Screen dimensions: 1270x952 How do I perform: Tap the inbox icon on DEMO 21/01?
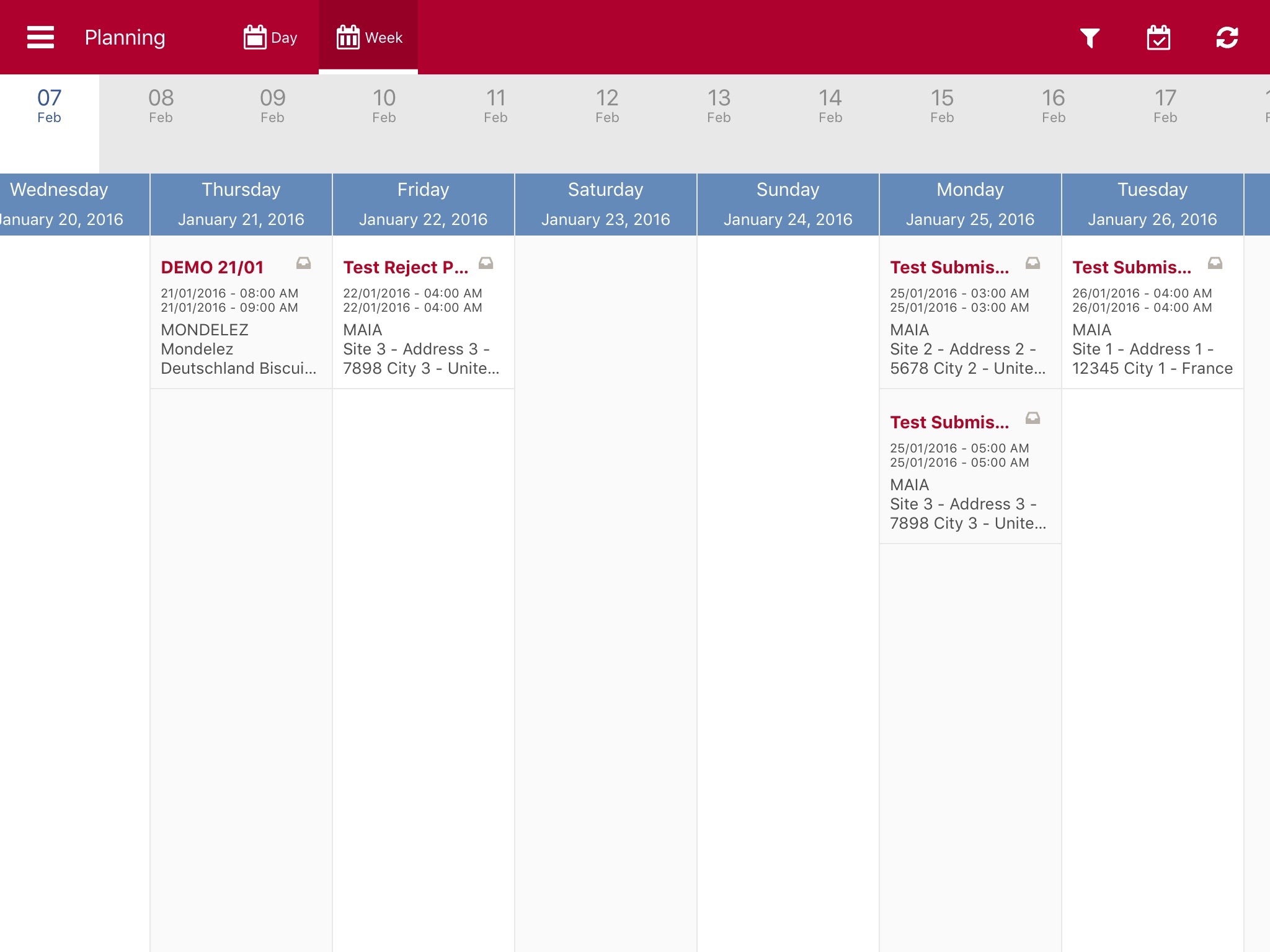303,263
